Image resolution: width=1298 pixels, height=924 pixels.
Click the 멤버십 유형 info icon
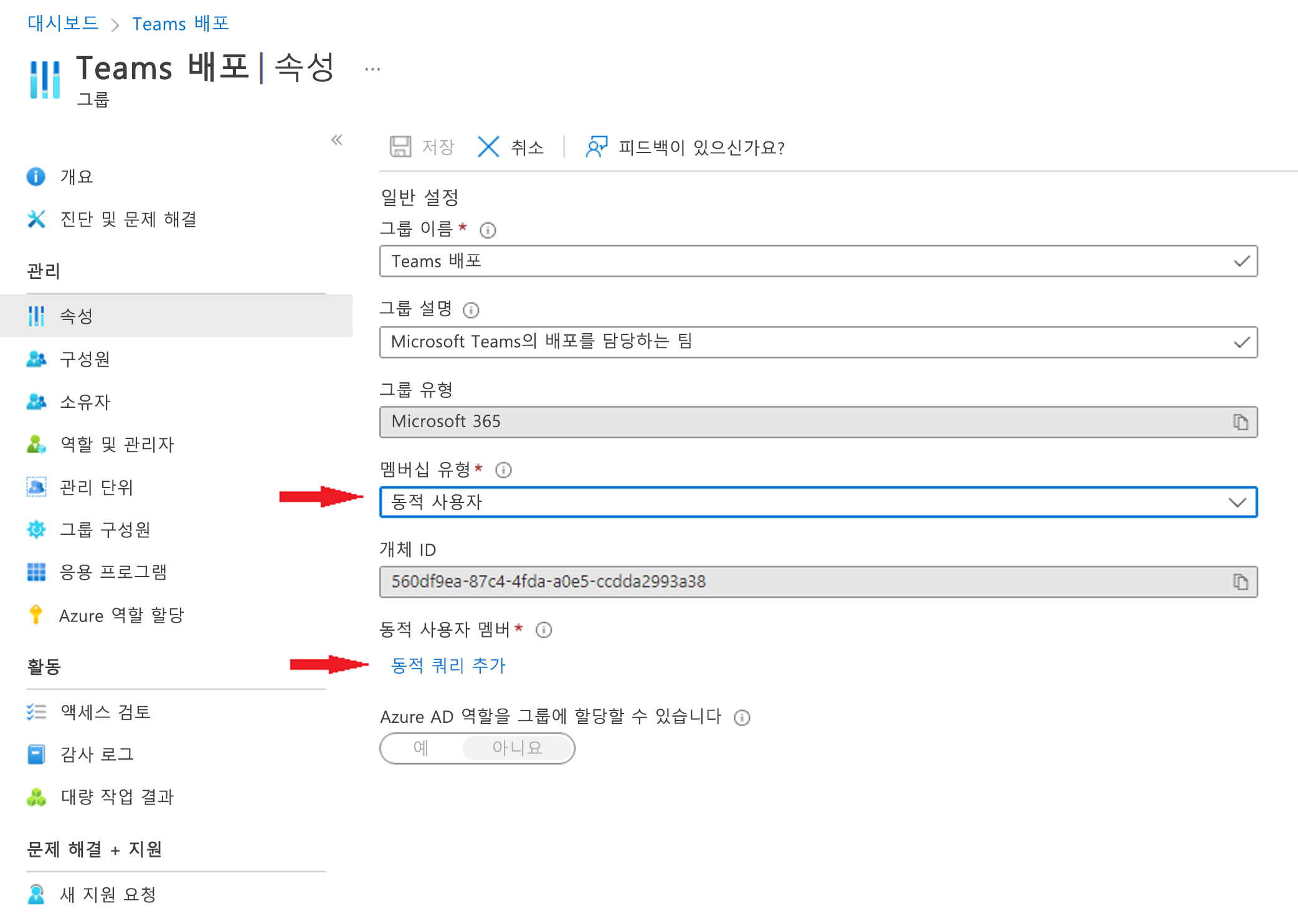click(503, 470)
